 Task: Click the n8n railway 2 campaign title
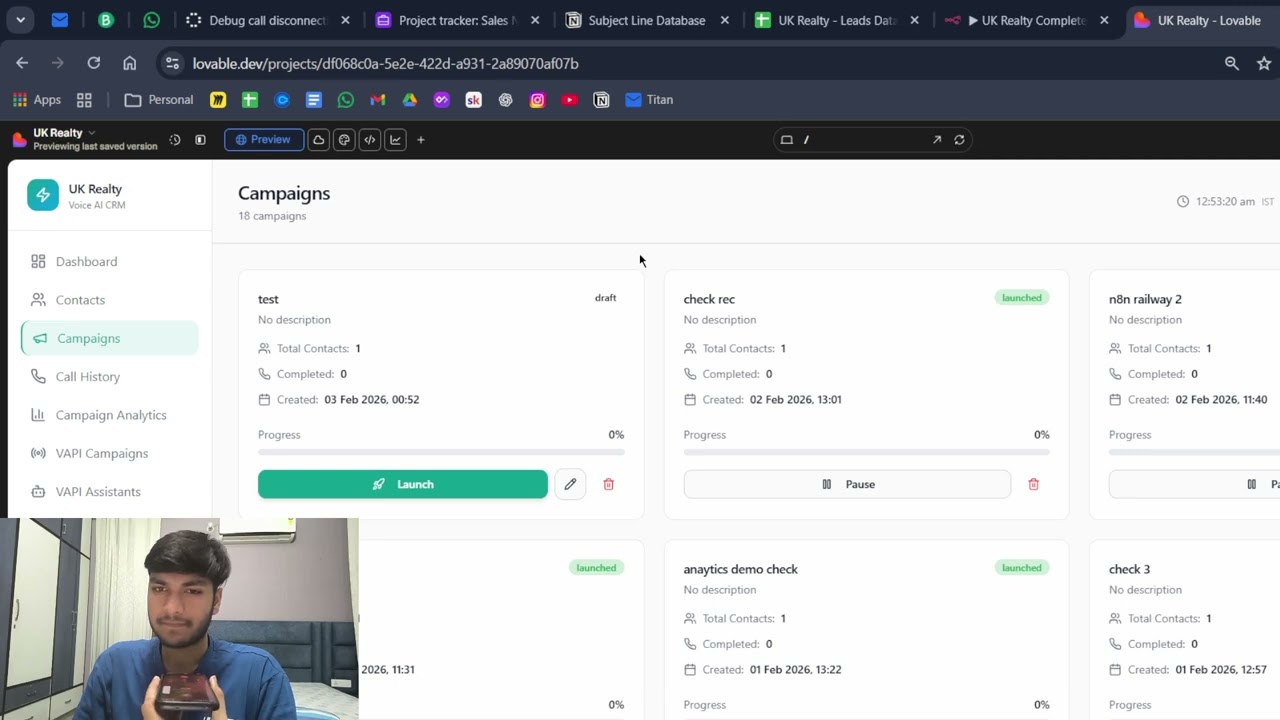[1145, 299]
